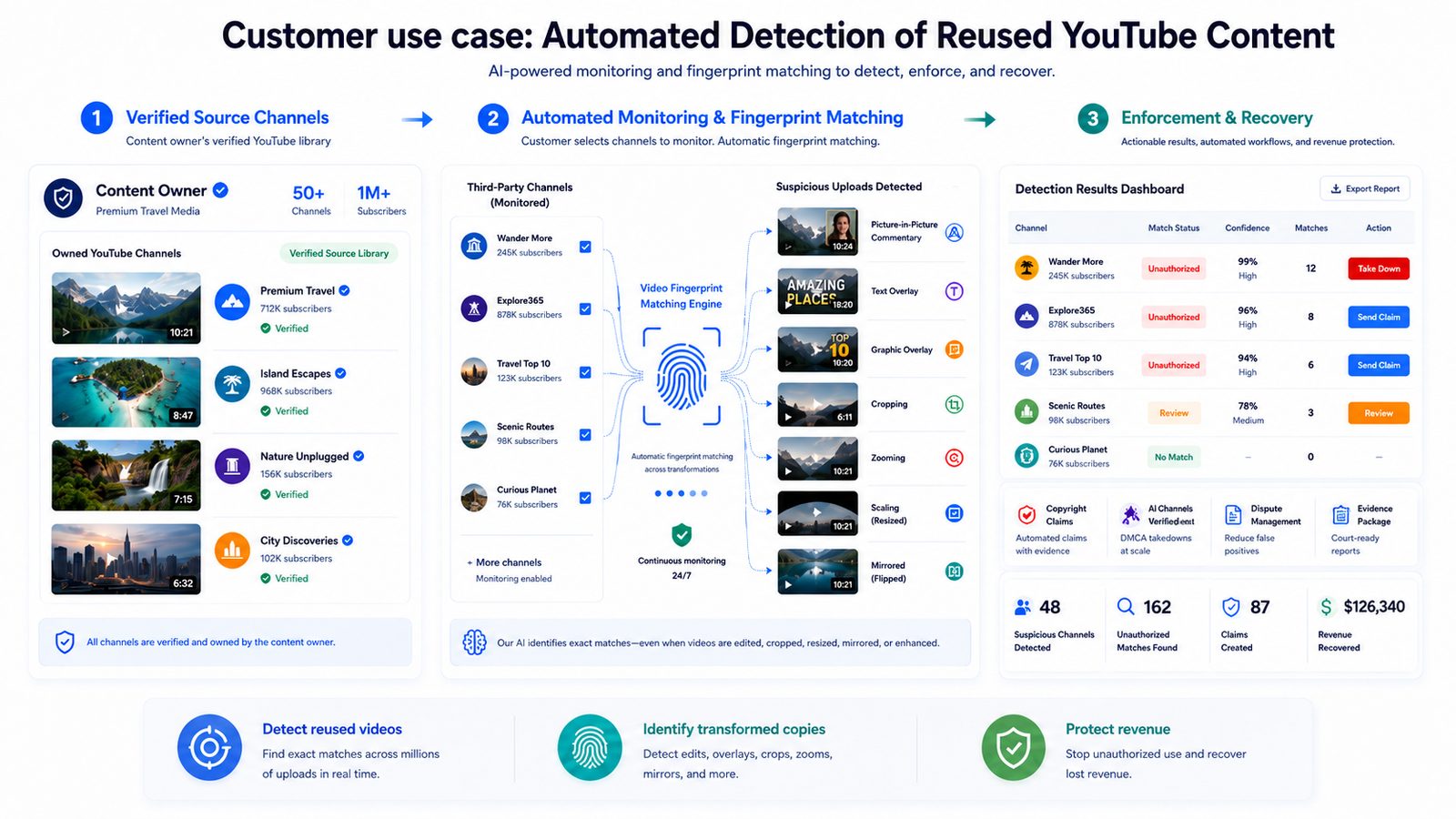This screenshot has height=819, width=1456.
Task: Click the Curious Planet dashboard avatar
Action: pyautogui.click(x=1026, y=456)
